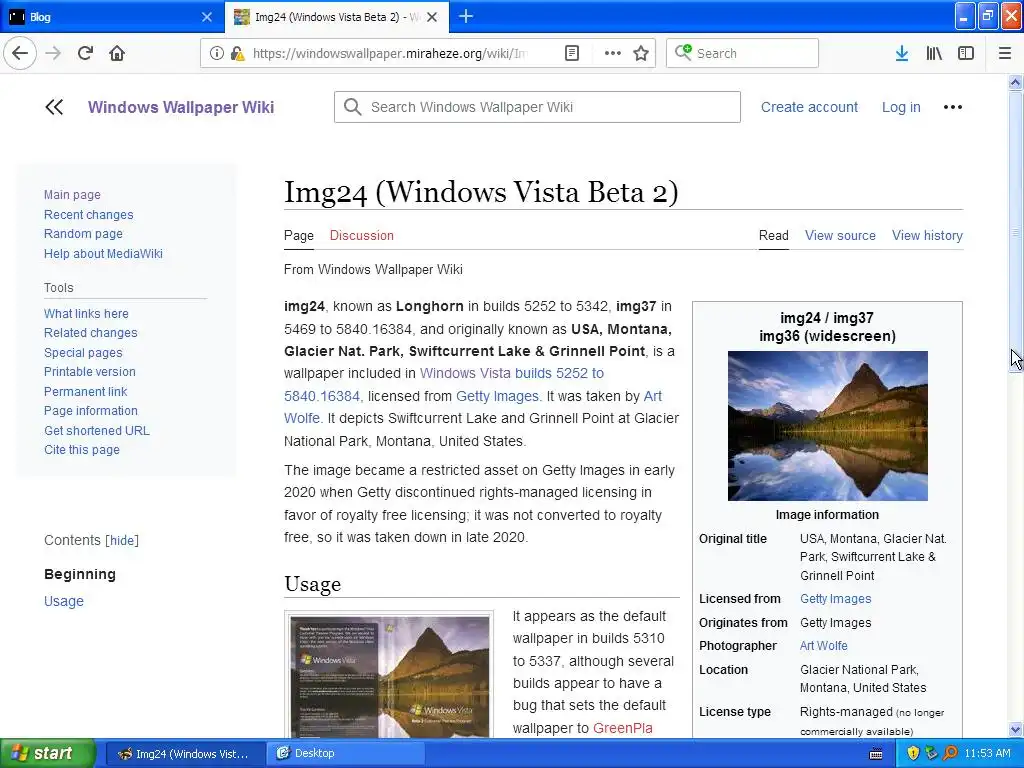Viewport: 1024px width, 768px height.
Task: Open Art Wolfe link in infobox
Action: [824, 646]
